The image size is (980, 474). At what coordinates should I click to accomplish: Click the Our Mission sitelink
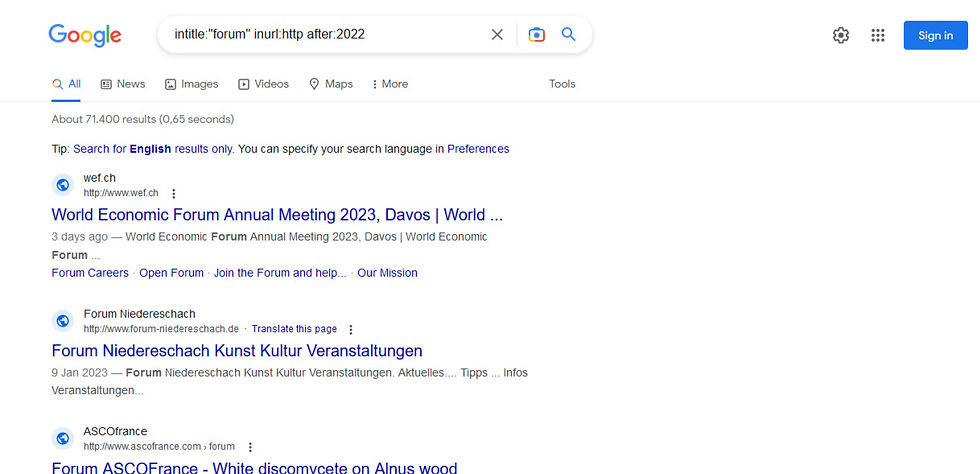pos(388,273)
